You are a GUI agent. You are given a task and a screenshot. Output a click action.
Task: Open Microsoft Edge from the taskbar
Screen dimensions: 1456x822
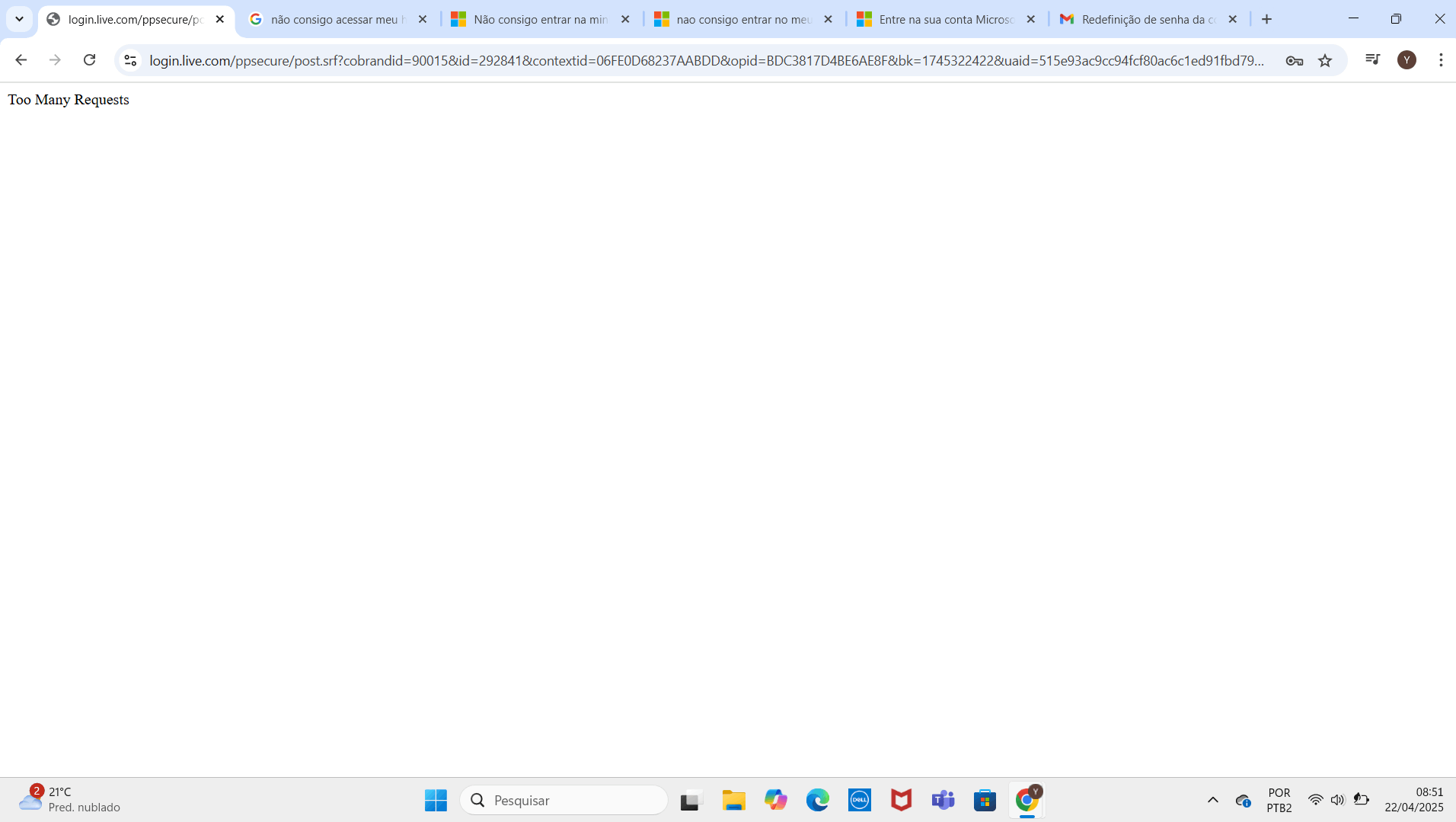tap(817, 800)
